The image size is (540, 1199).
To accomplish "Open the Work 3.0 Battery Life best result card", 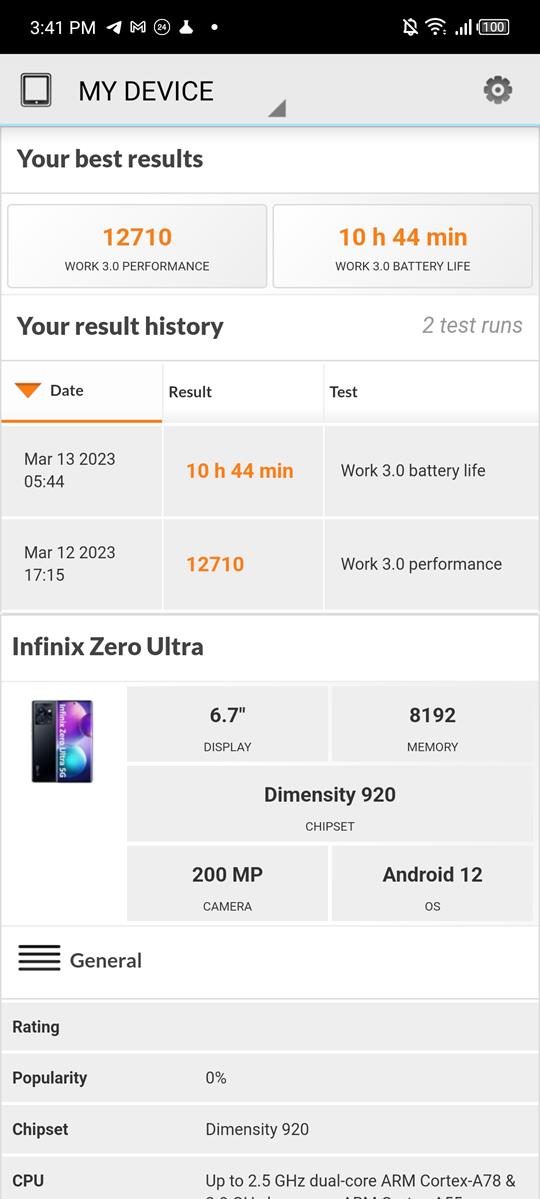I will tap(402, 246).
